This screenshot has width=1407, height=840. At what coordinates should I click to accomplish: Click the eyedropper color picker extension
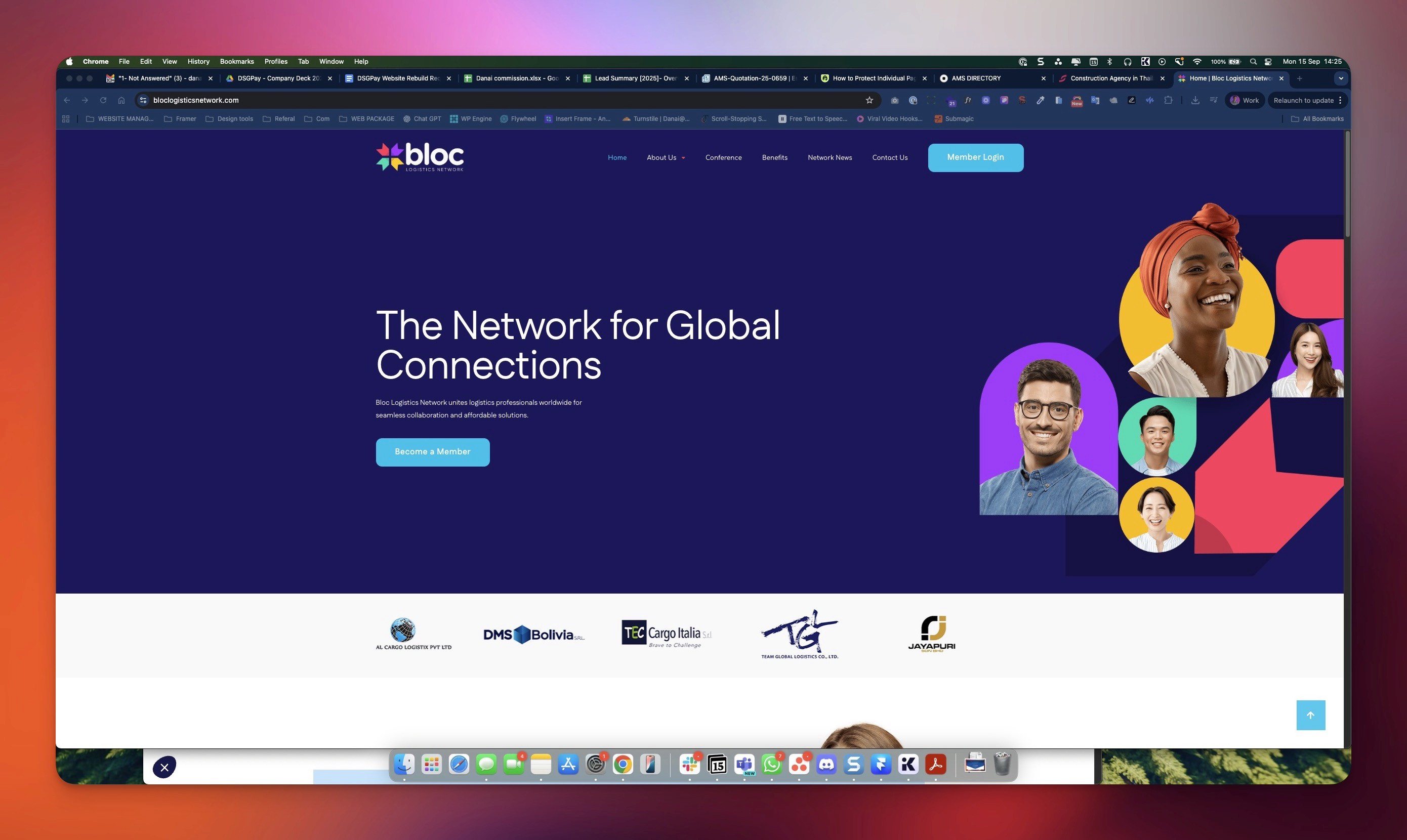1040,100
